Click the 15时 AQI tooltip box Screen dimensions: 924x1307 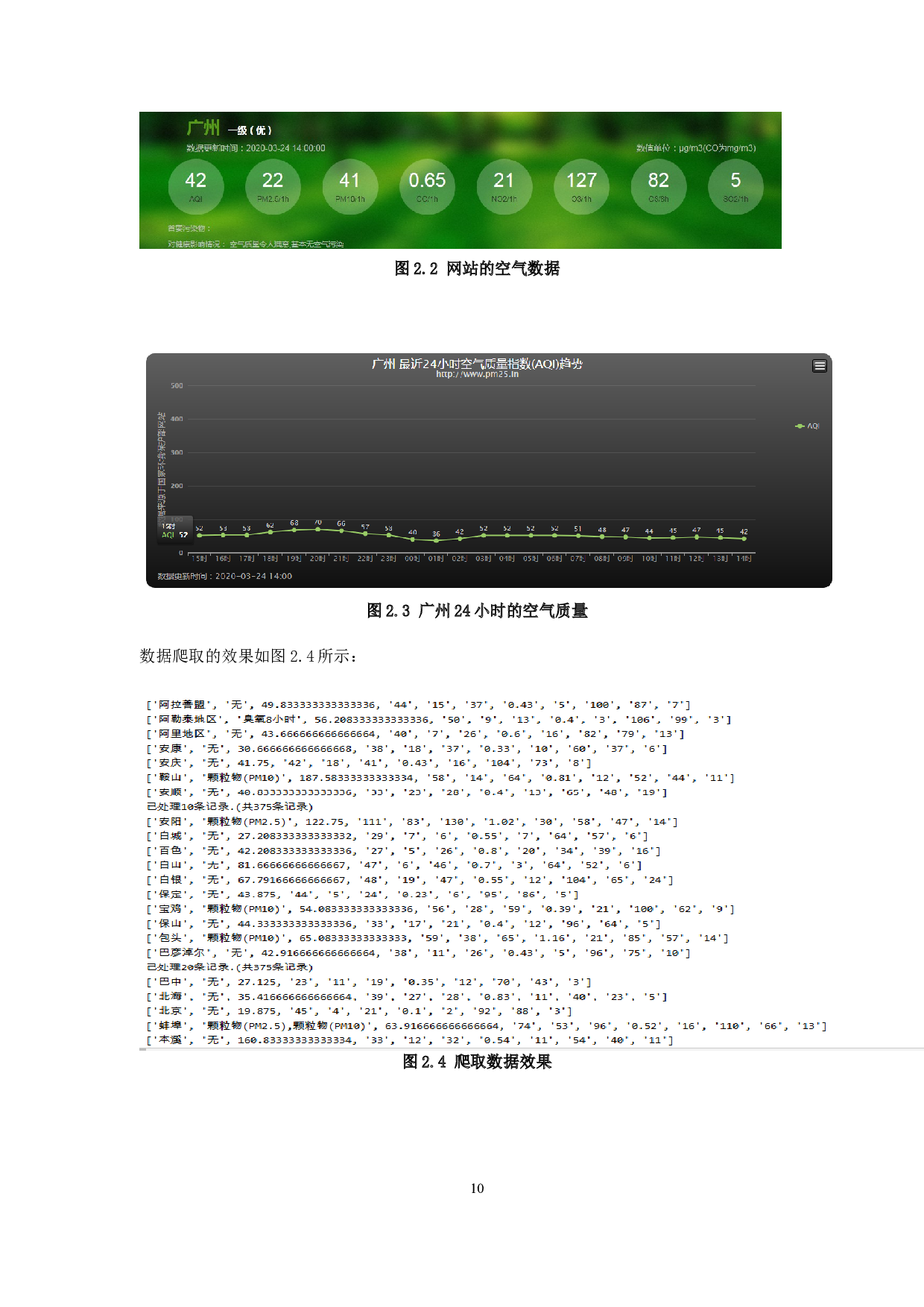[174, 530]
